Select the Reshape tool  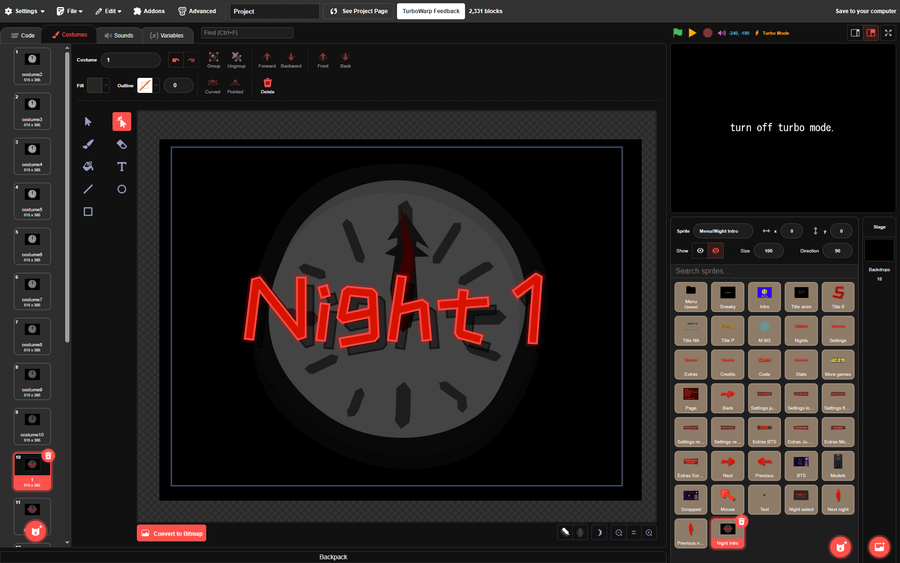coord(122,122)
